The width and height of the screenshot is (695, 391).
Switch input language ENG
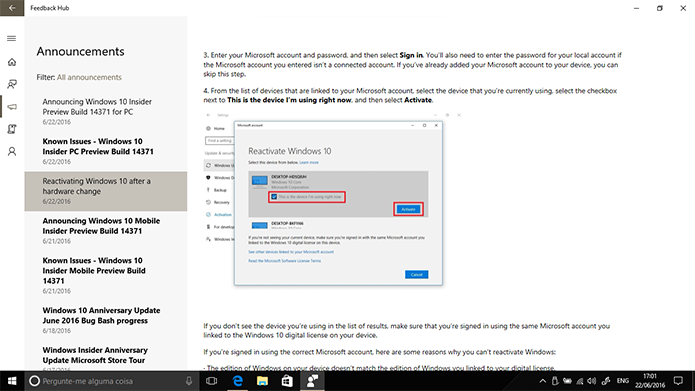[x=623, y=381]
